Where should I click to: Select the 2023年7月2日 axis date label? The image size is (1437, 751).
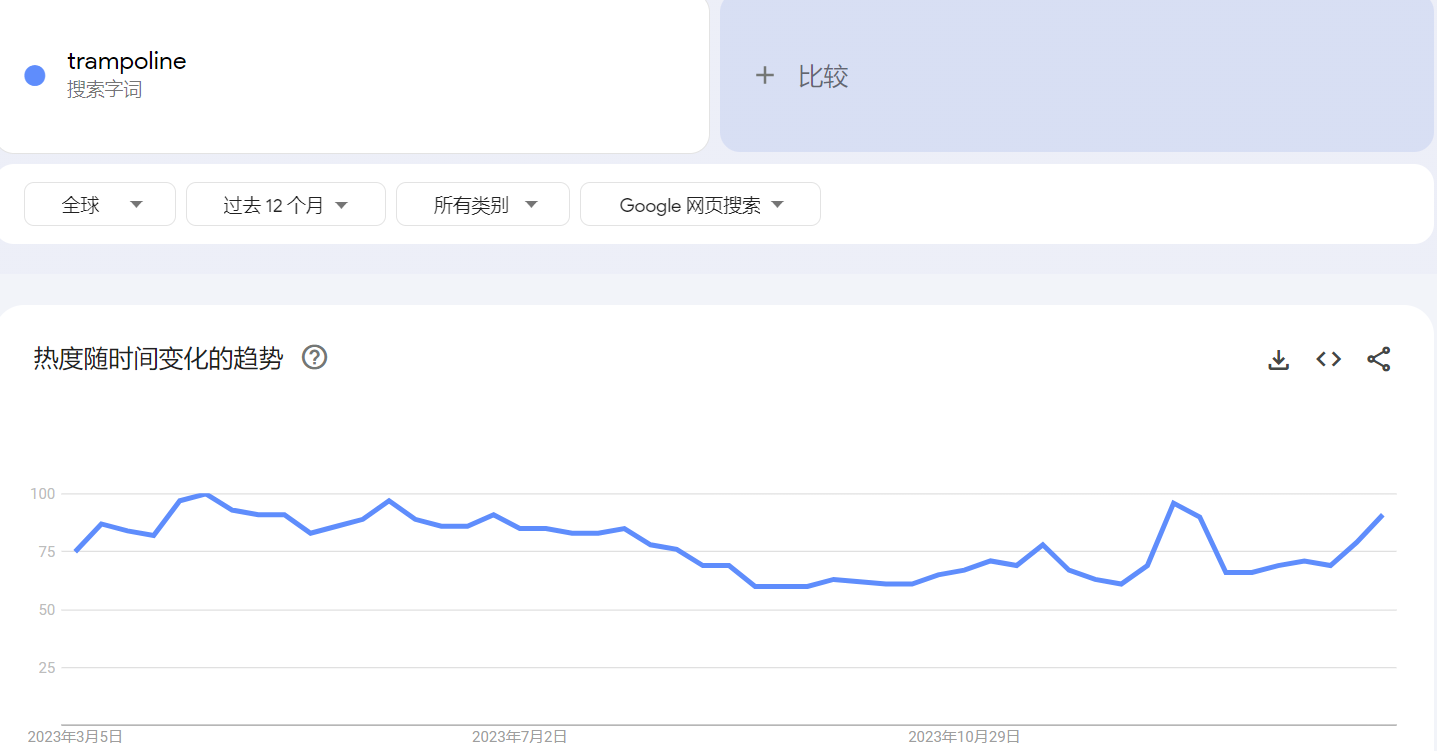pyautogui.click(x=519, y=737)
